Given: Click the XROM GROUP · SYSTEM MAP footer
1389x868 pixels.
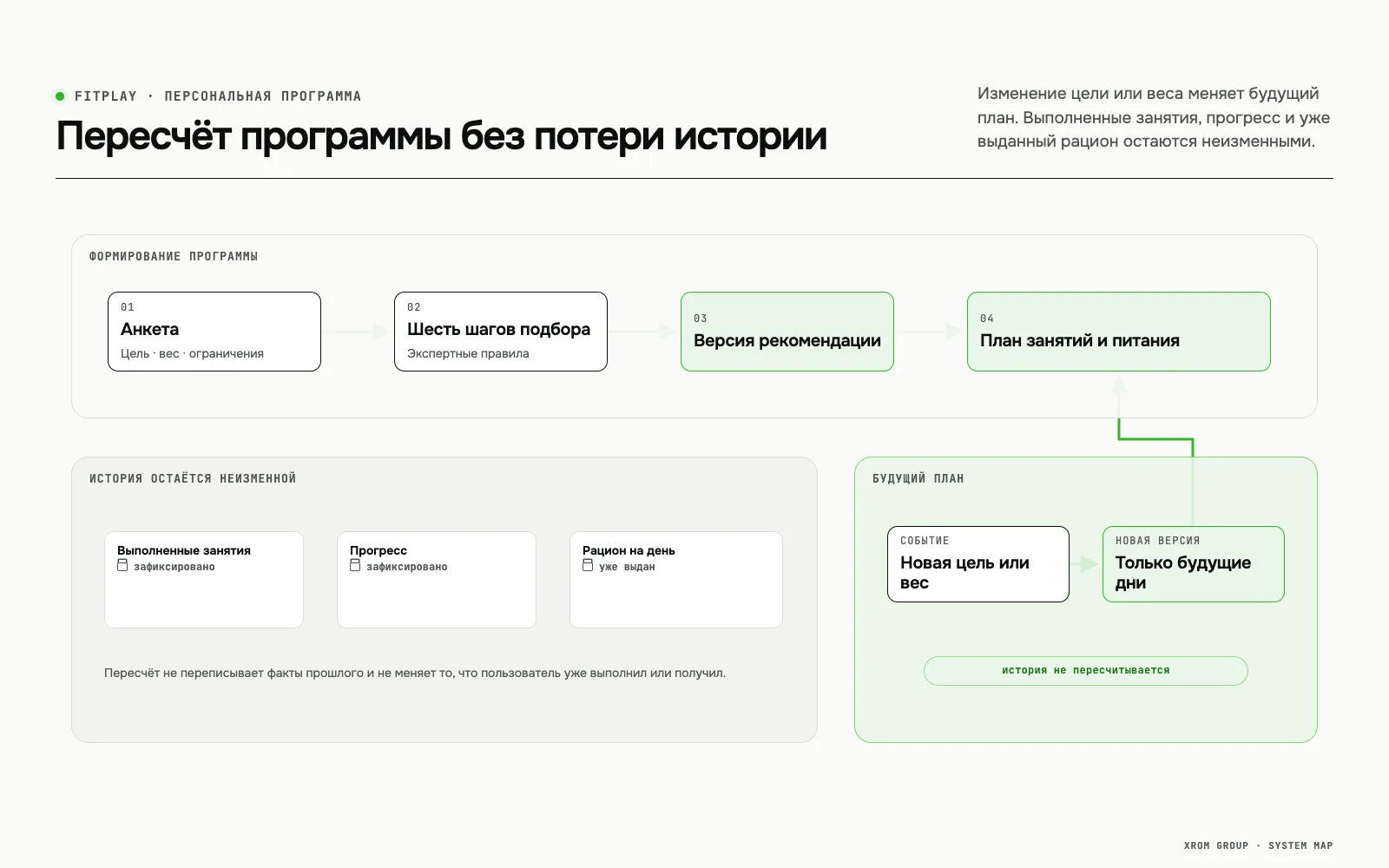Looking at the screenshot, I should (1258, 845).
